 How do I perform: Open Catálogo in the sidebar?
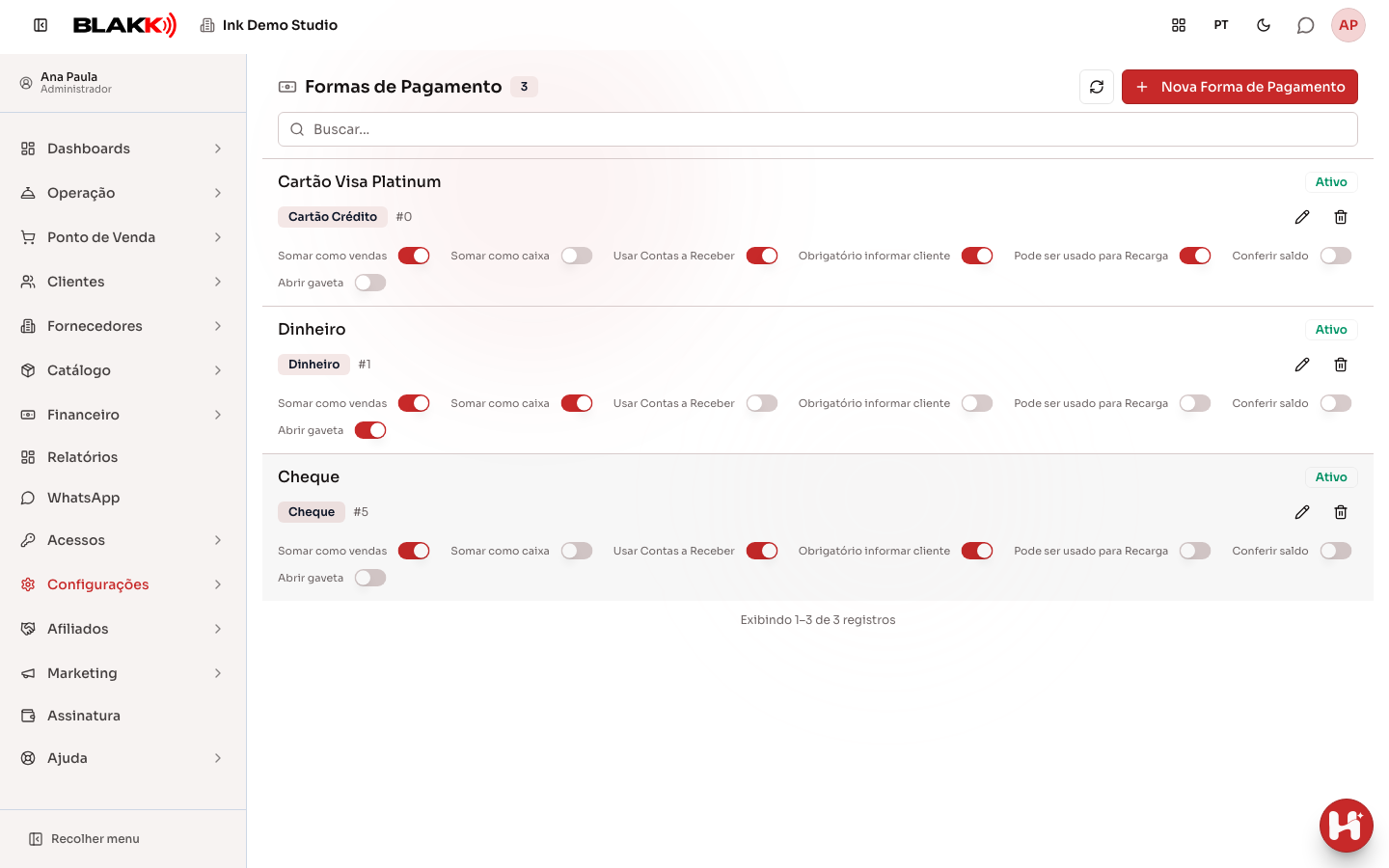click(x=123, y=370)
